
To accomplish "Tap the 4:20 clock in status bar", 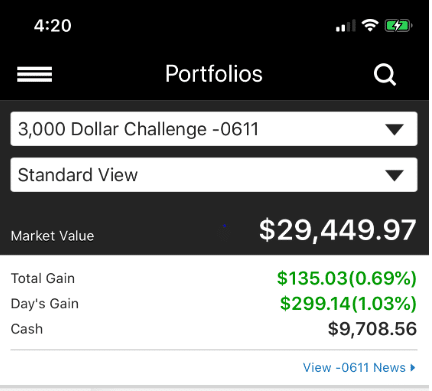I will pos(53,26).
